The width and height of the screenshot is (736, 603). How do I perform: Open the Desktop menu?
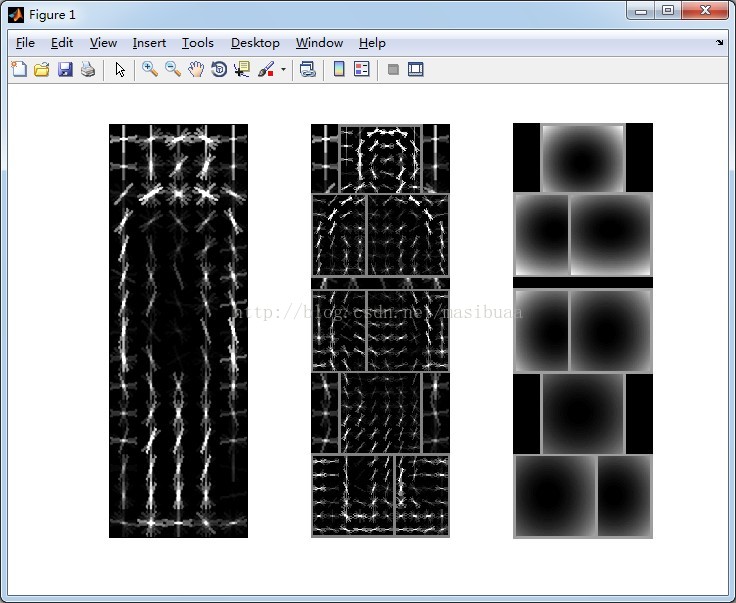[x=255, y=43]
